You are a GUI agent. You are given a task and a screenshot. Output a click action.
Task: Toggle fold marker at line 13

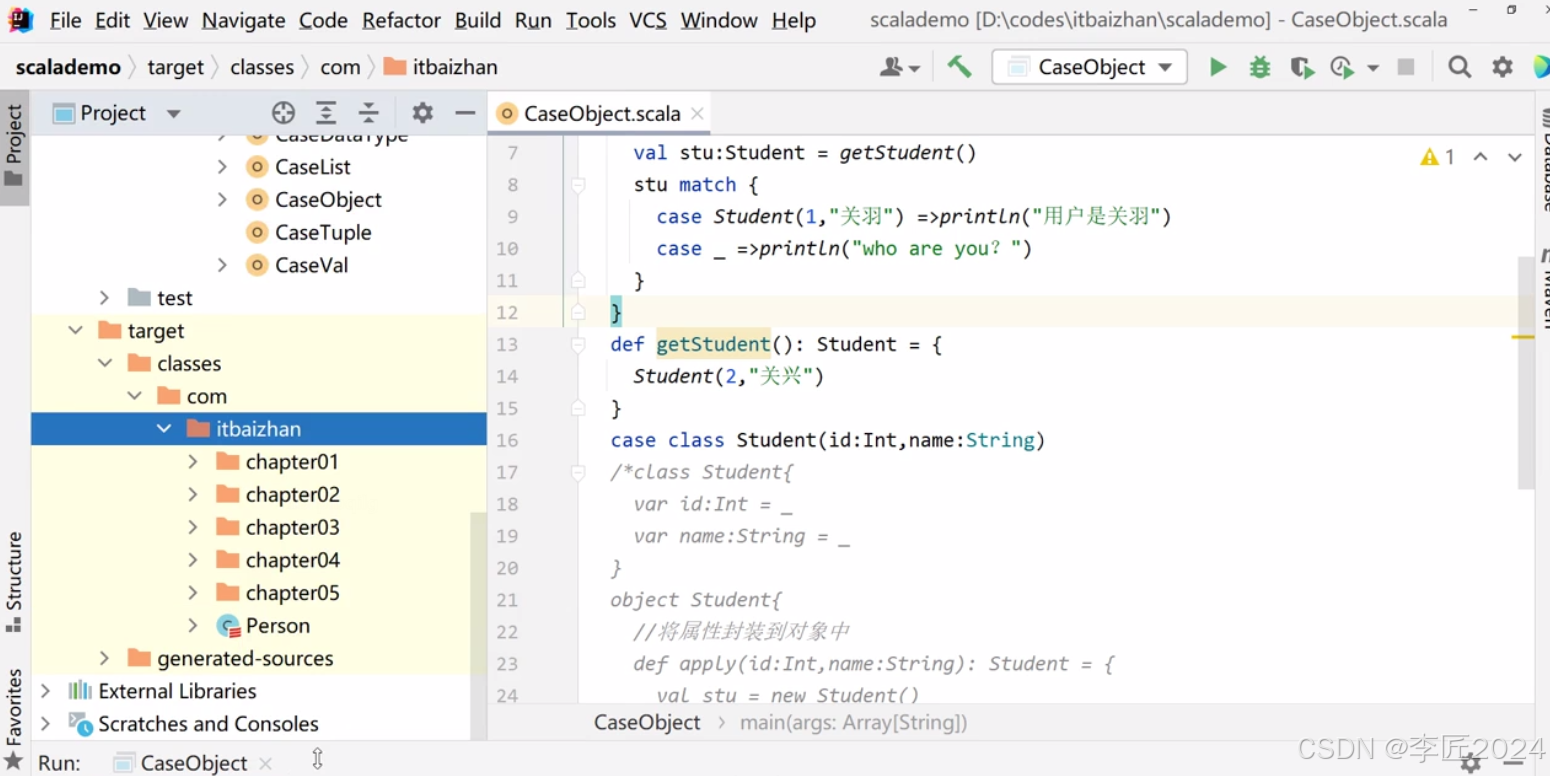tap(578, 345)
